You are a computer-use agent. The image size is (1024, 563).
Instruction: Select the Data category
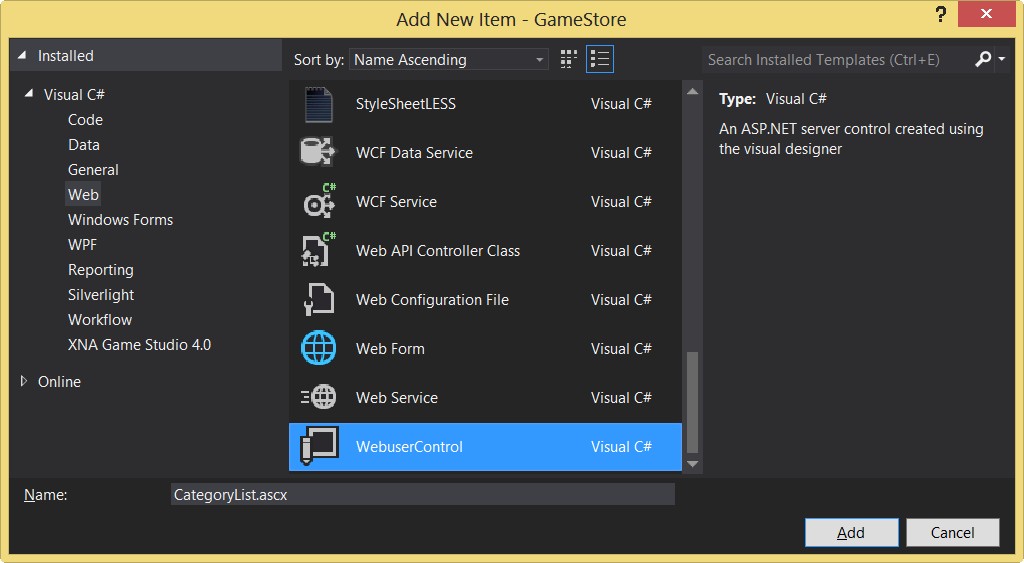[84, 144]
